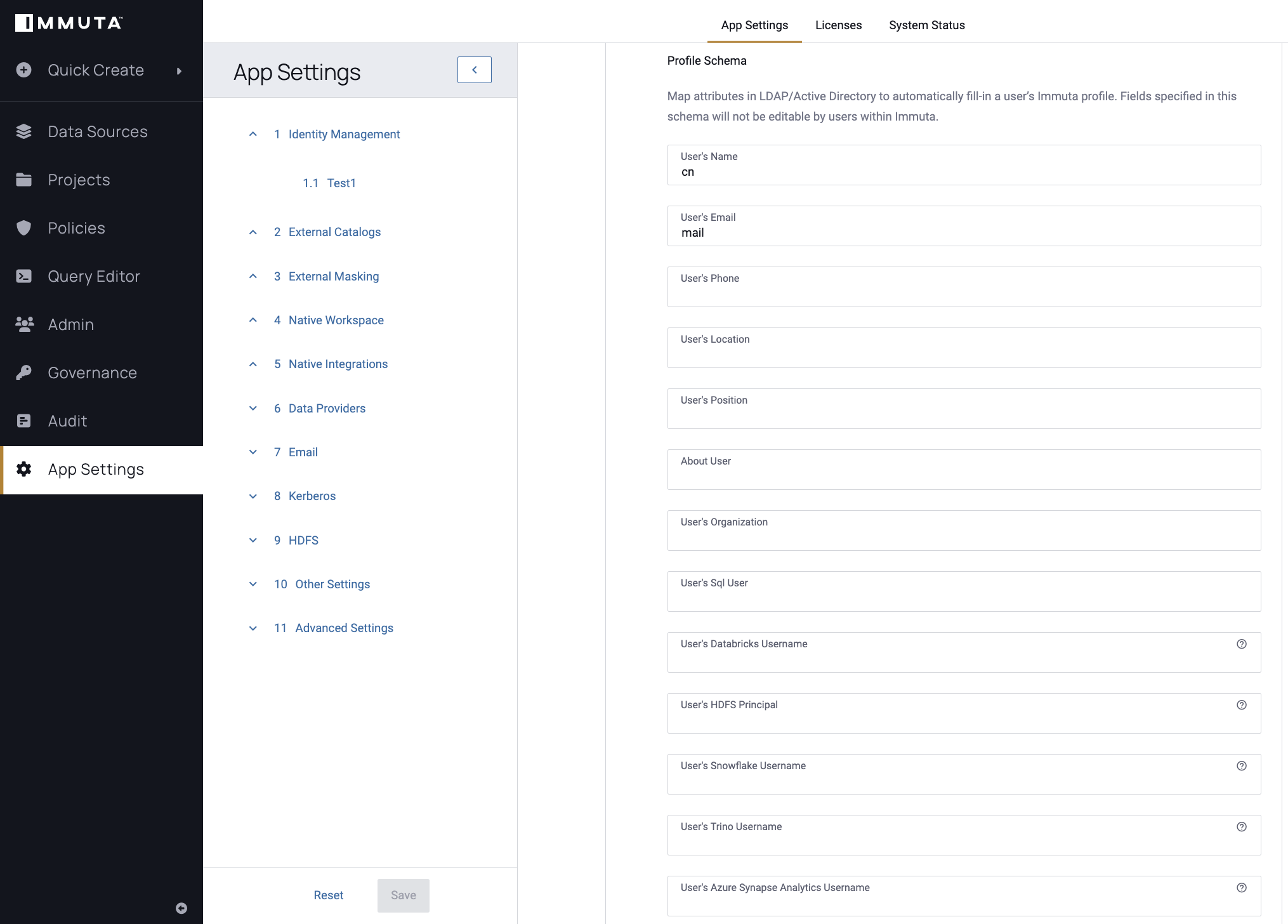This screenshot has height=924, width=1288.
Task: Click the User's Databricks Username help icon
Action: [x=1242, y=644]
